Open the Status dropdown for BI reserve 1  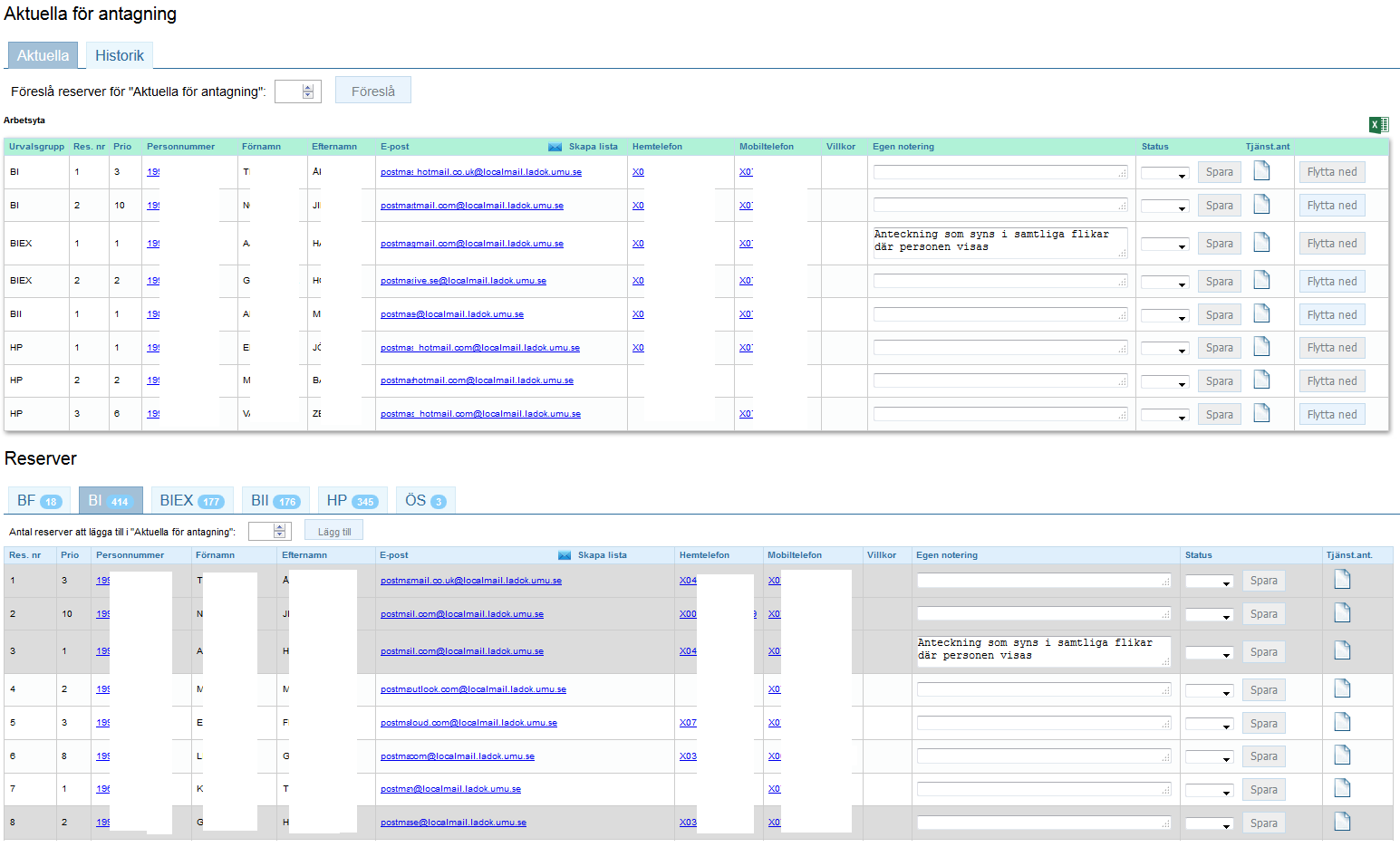pyautogui.click(x=1164, y=174)
